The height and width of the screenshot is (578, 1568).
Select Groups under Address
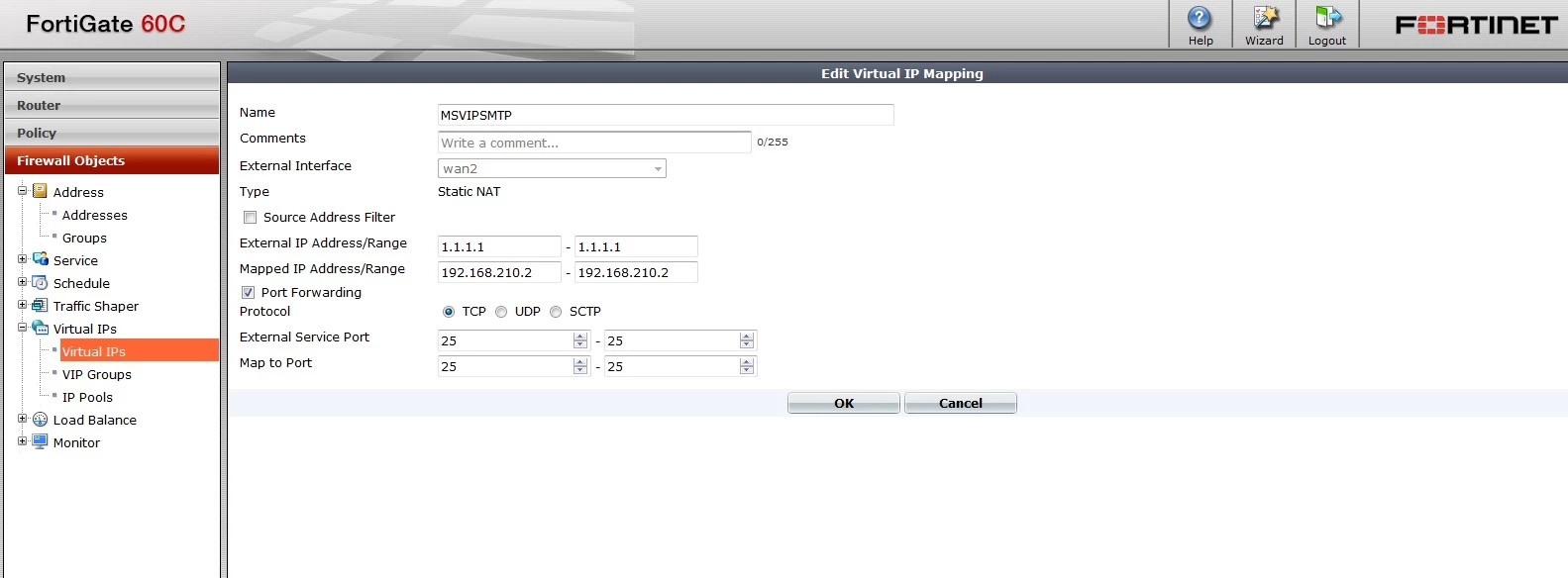[84, 238]
